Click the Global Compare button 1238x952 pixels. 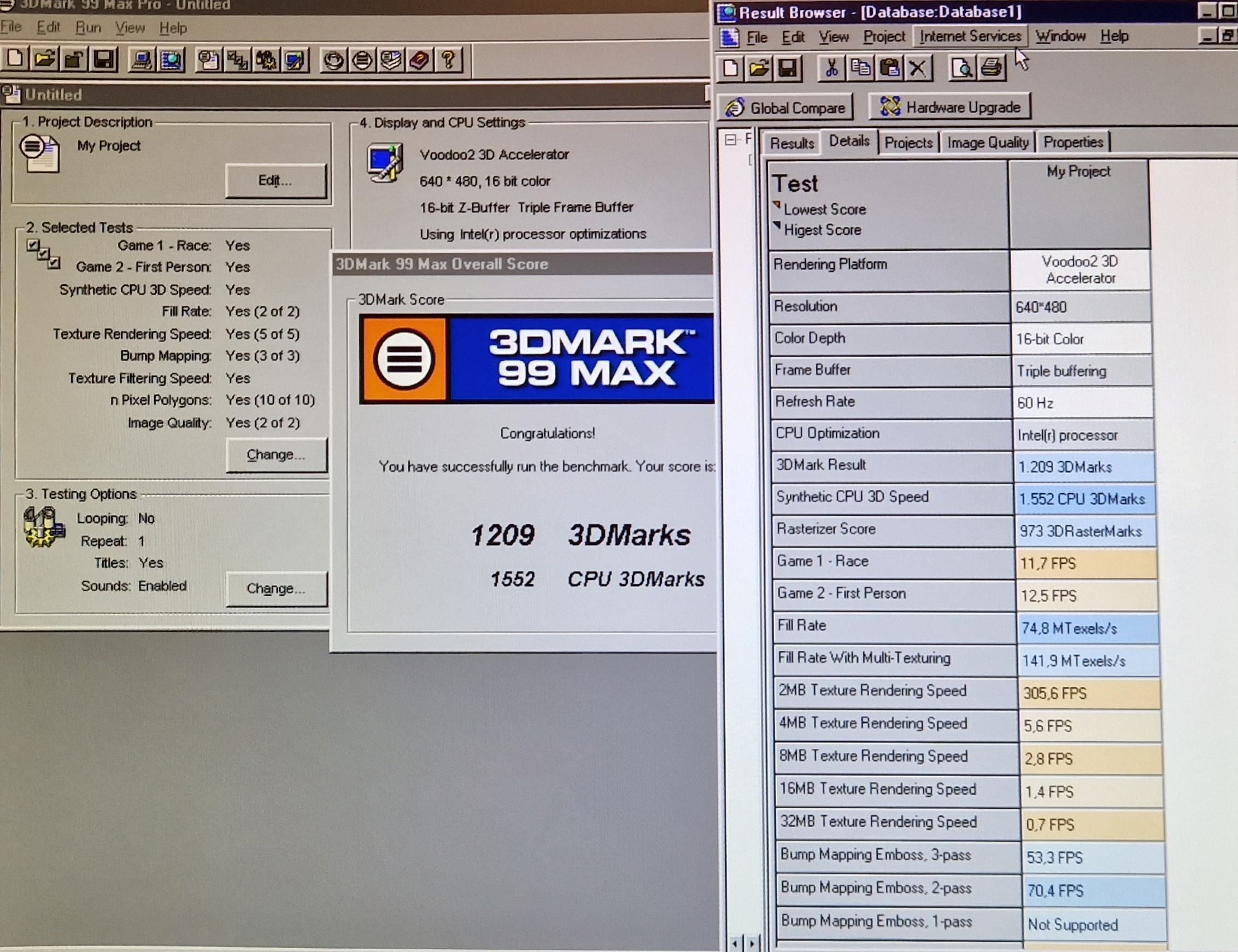coord(786,107)
